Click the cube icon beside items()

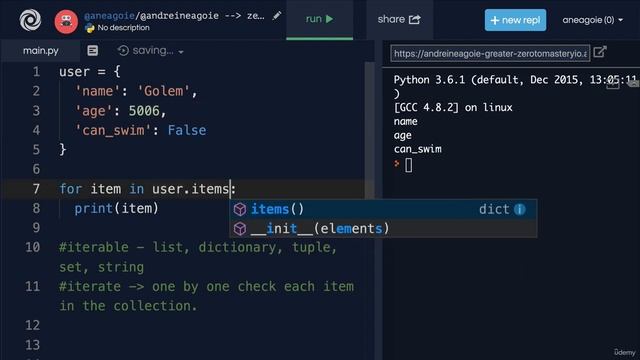(240, 209)
